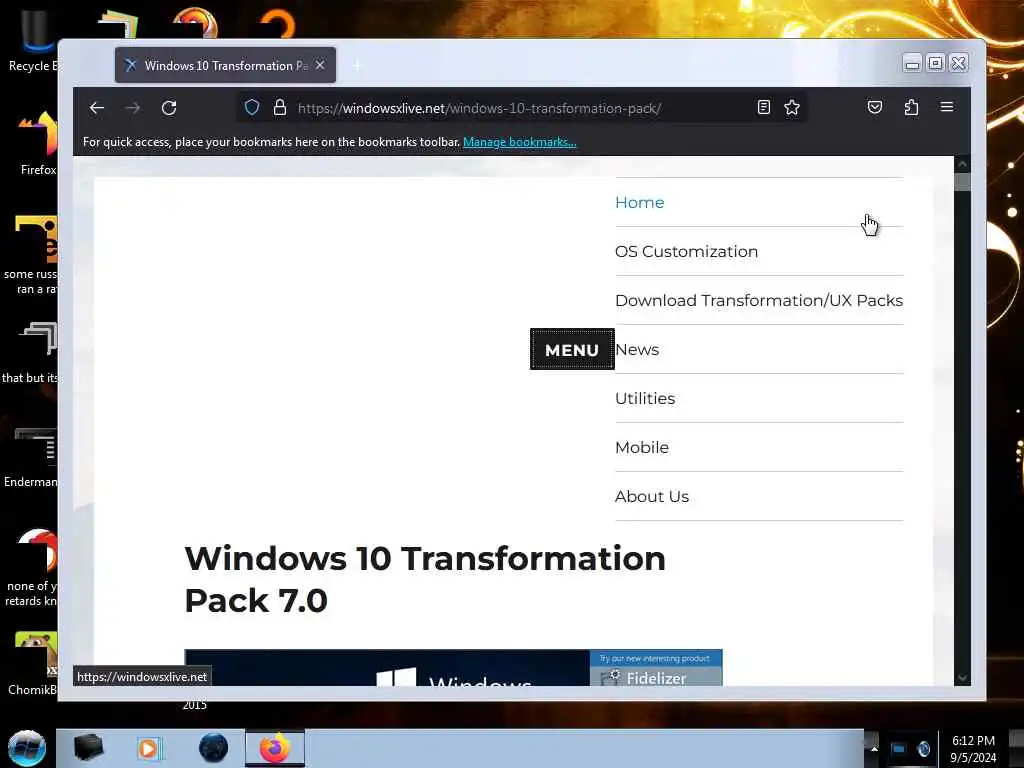
Task: Open the tracking protection shield icon
Action: tap(252, 108)
